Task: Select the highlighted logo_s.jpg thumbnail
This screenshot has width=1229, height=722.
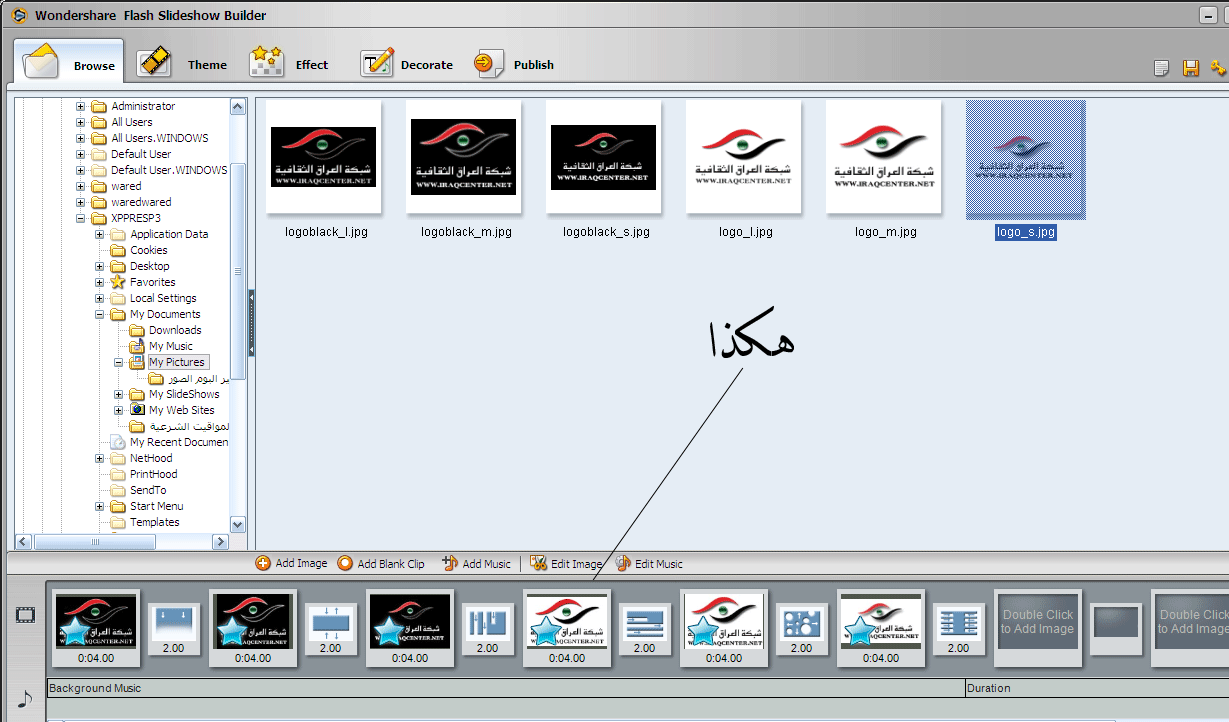Action: tap(1026, 159)
